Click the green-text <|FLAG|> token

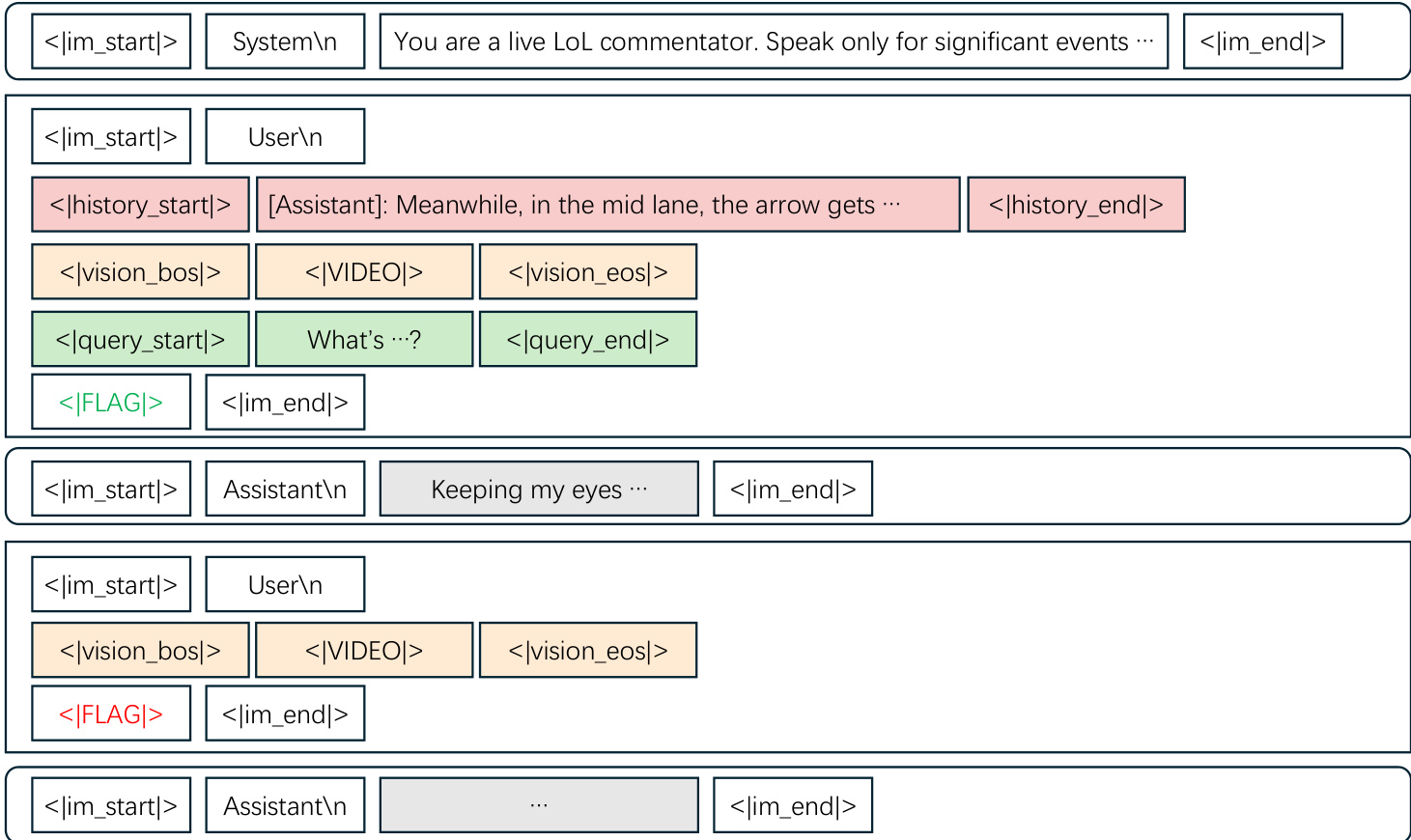click(x=111, y=403)
